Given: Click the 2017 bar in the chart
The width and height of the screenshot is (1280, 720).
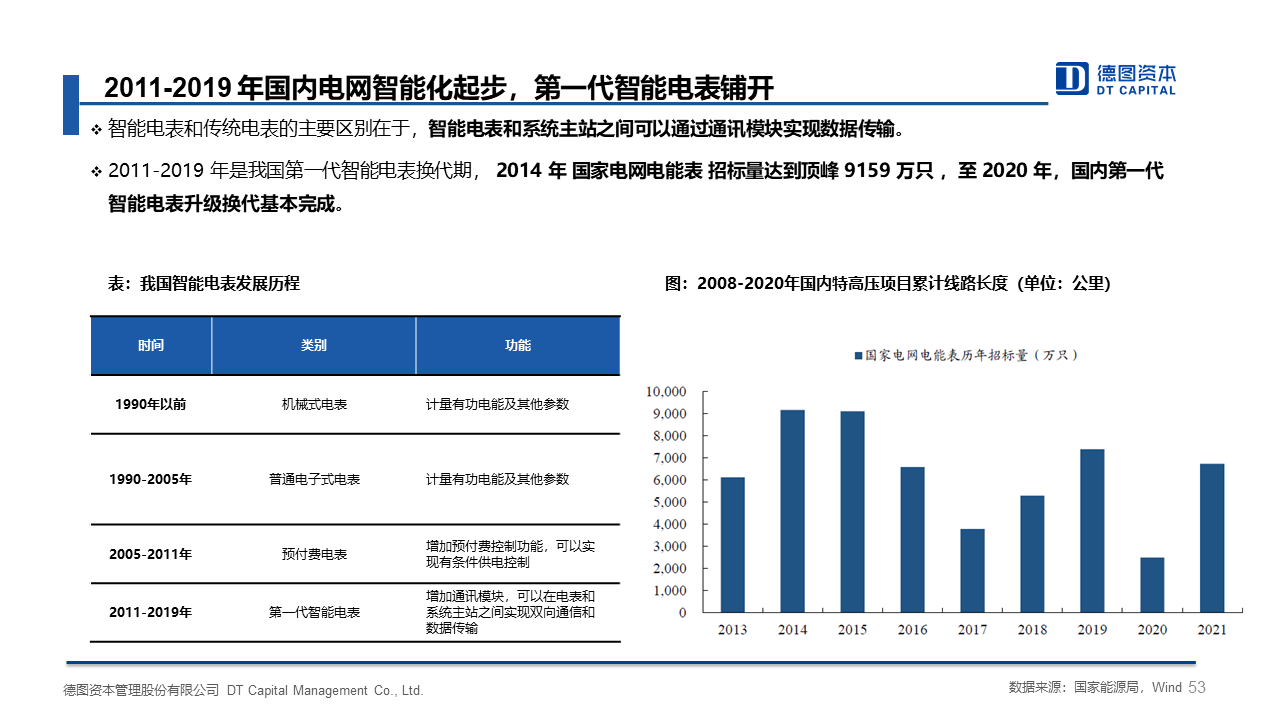Looking at the screenshot, I should click(x=972, y=571).
